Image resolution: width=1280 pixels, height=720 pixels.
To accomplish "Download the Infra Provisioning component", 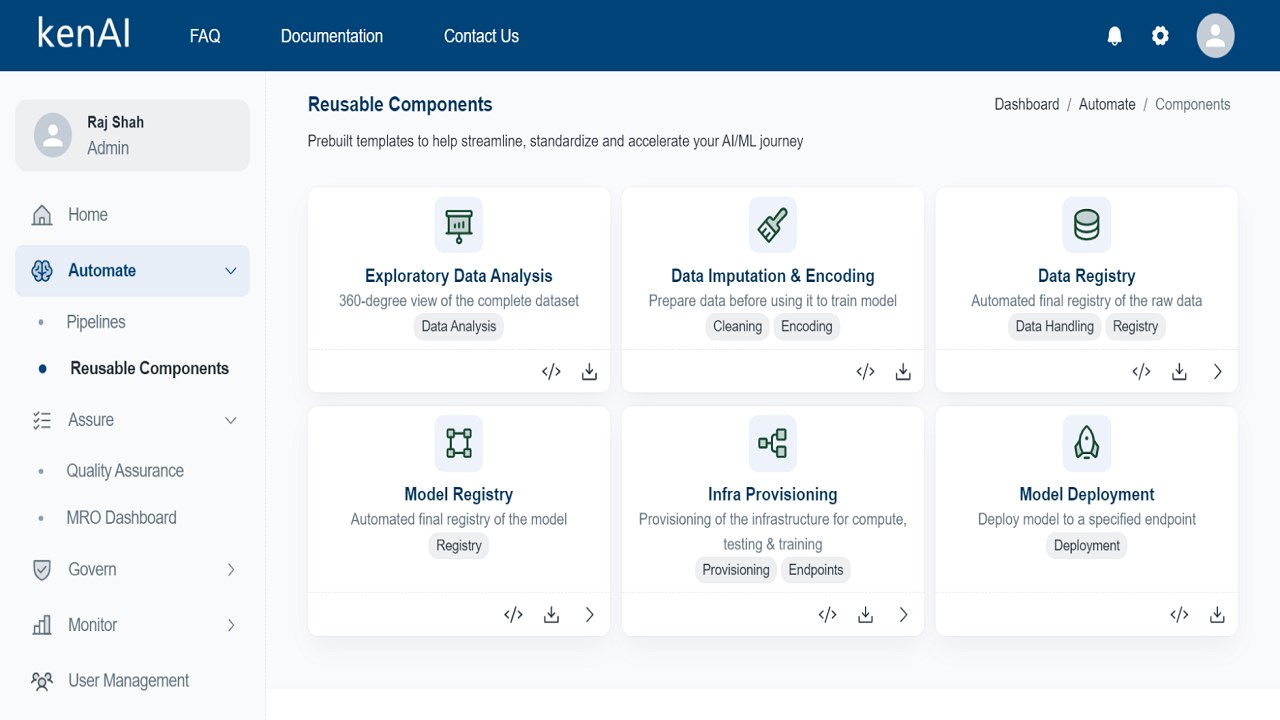I will click(865, 615).
